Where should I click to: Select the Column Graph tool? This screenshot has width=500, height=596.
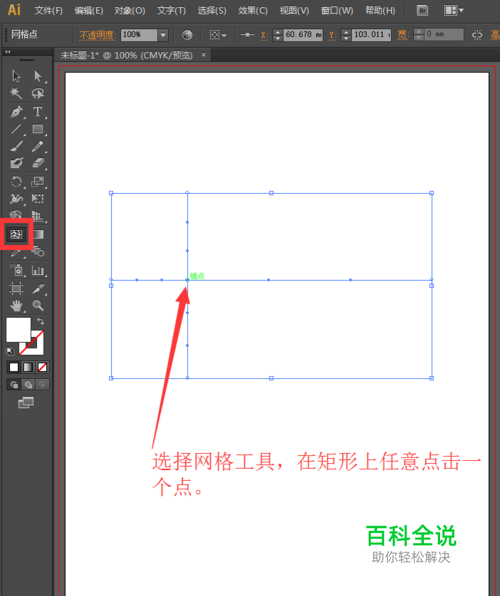click(38, 270)
